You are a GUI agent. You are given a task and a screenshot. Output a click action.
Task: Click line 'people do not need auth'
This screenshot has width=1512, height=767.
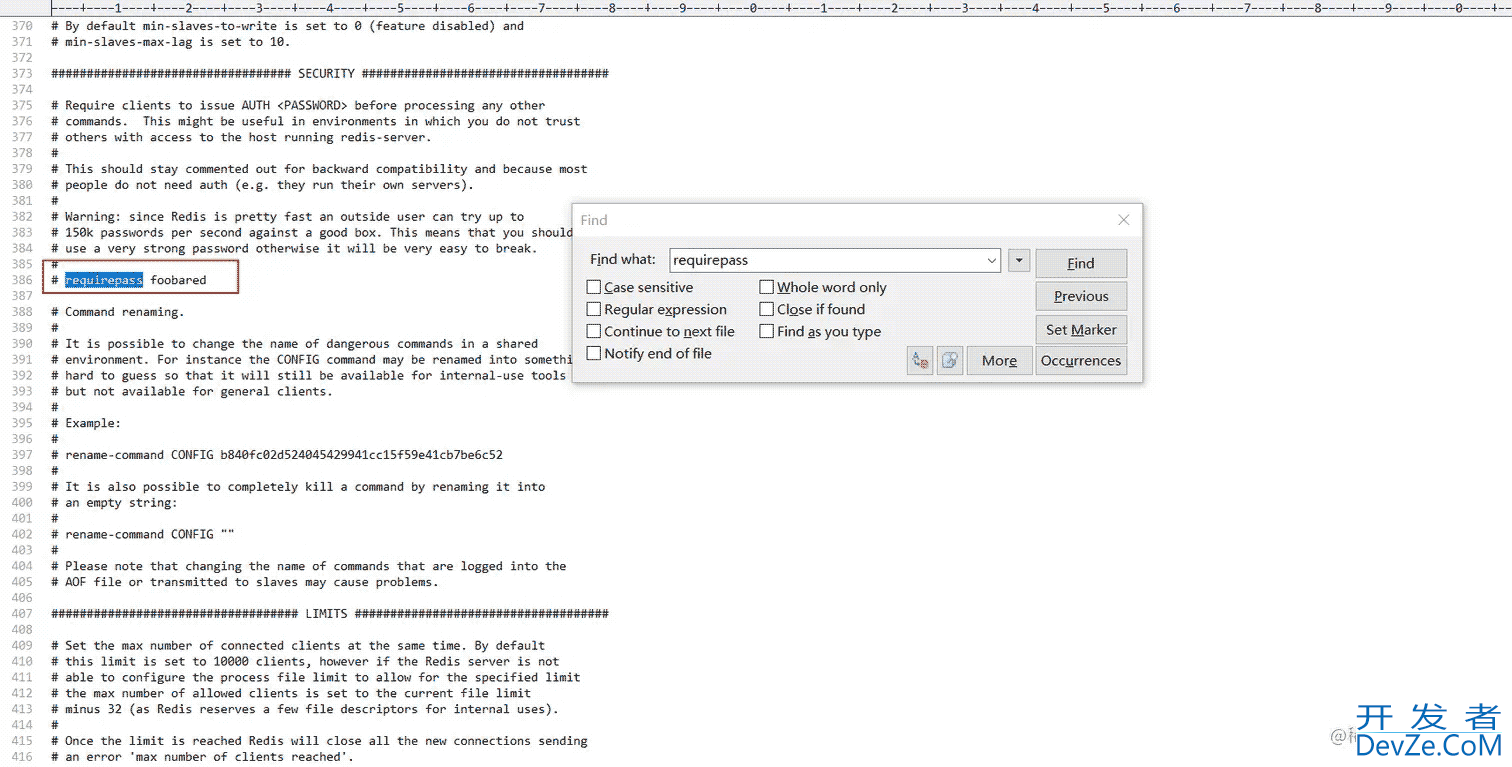click(262, 185)
